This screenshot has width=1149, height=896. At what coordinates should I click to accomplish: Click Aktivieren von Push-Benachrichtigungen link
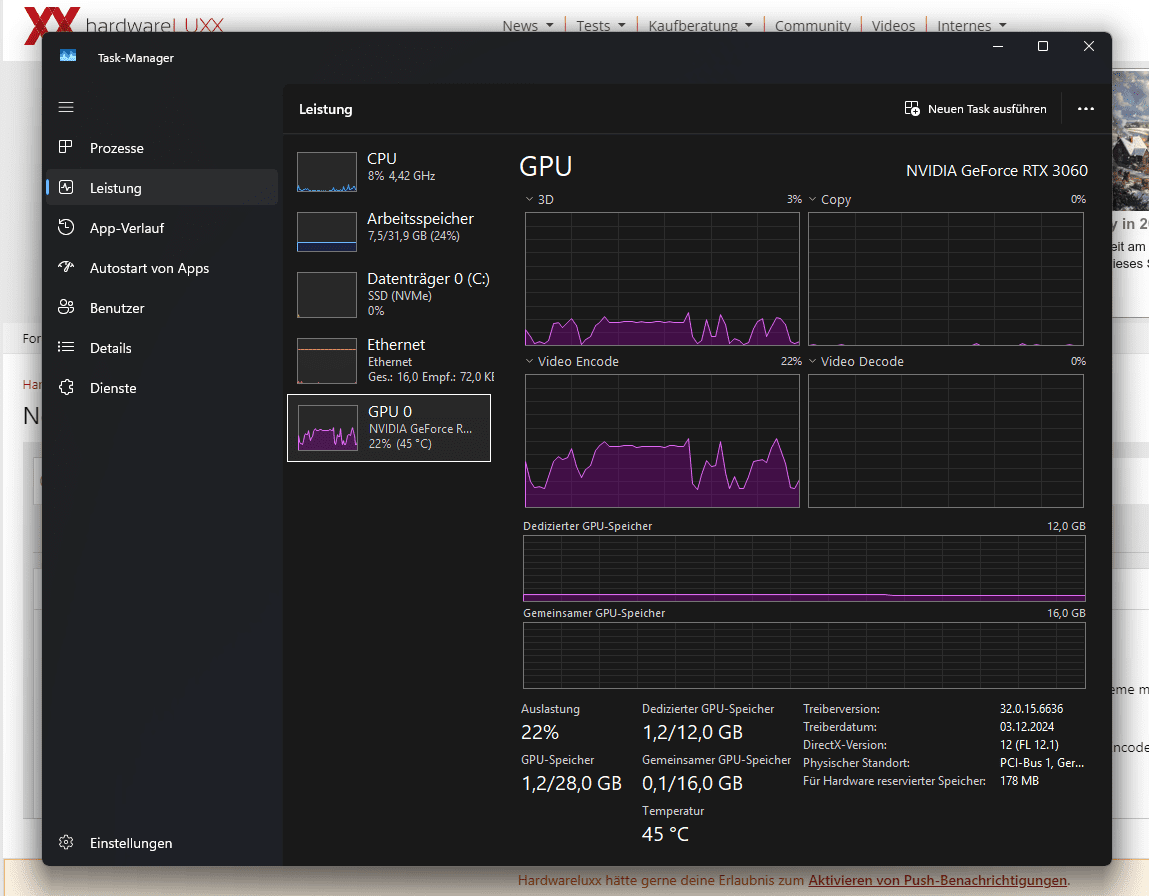click(x=937, y=880)
